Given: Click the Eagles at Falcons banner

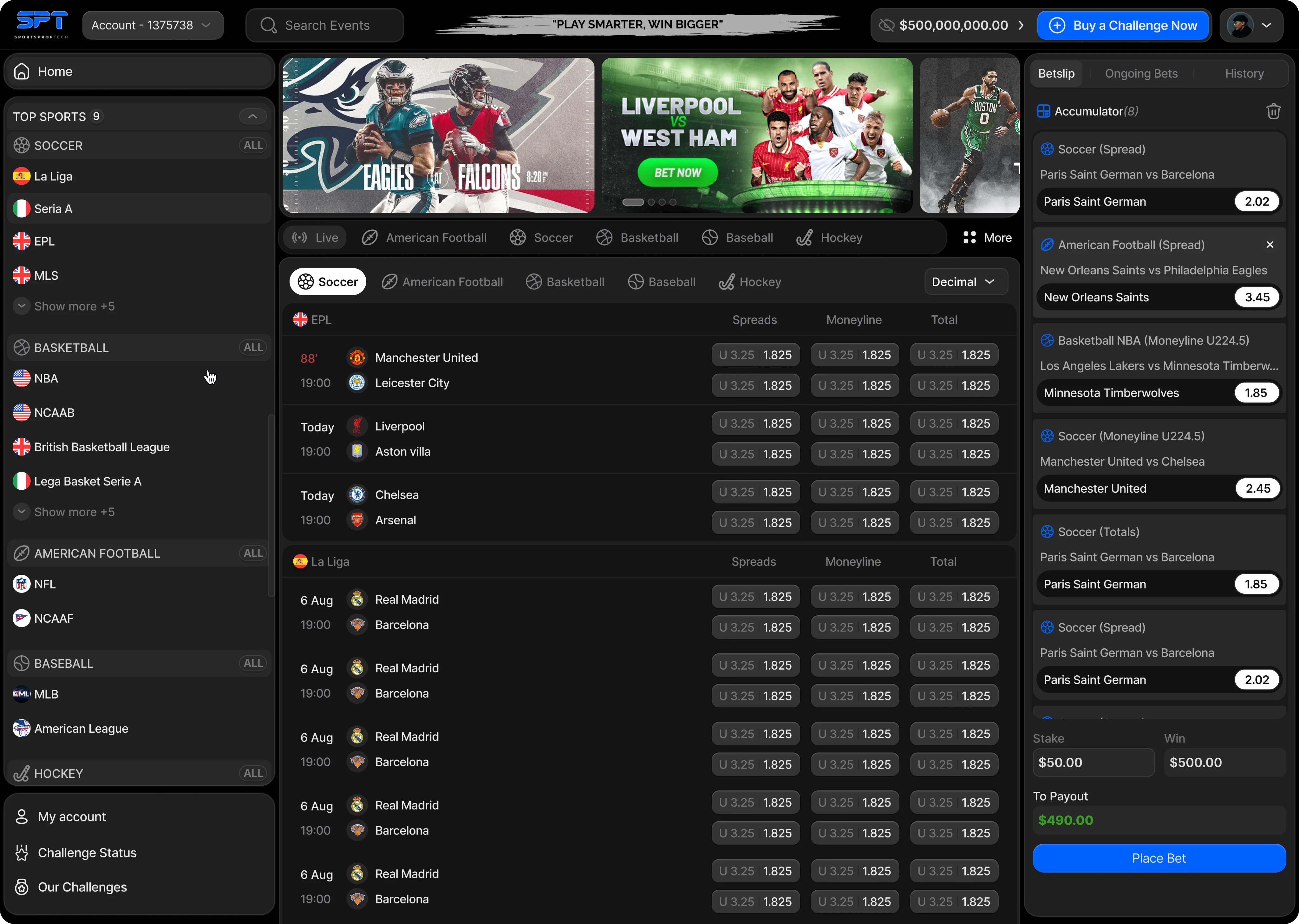Looking at the screenshot, I should (x=439, y=135).
